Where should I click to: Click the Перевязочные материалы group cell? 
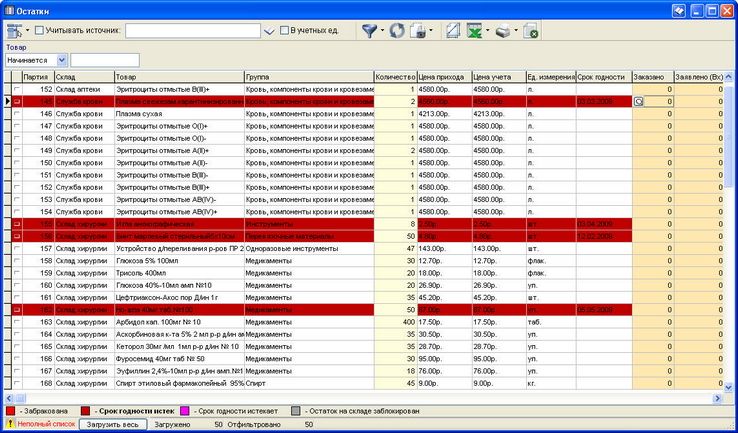[309, 236]
